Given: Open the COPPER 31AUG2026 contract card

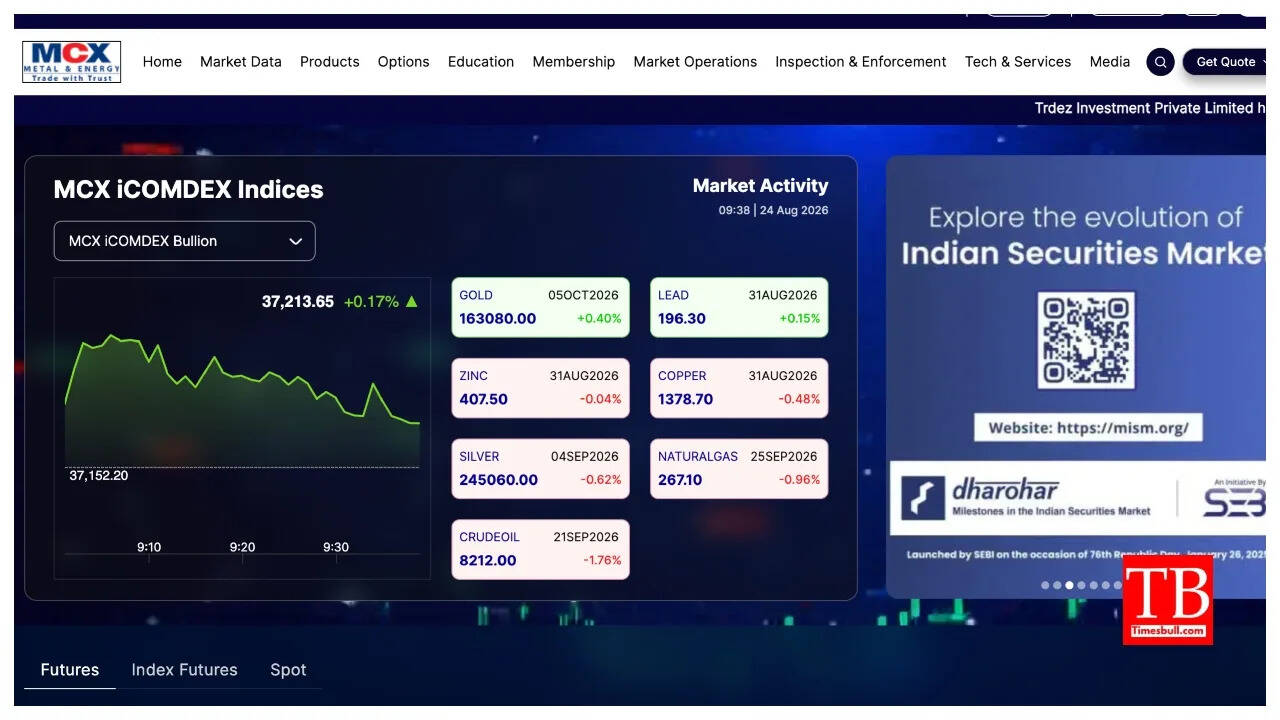Looking at the screenshot, I should tap(739, 388).
